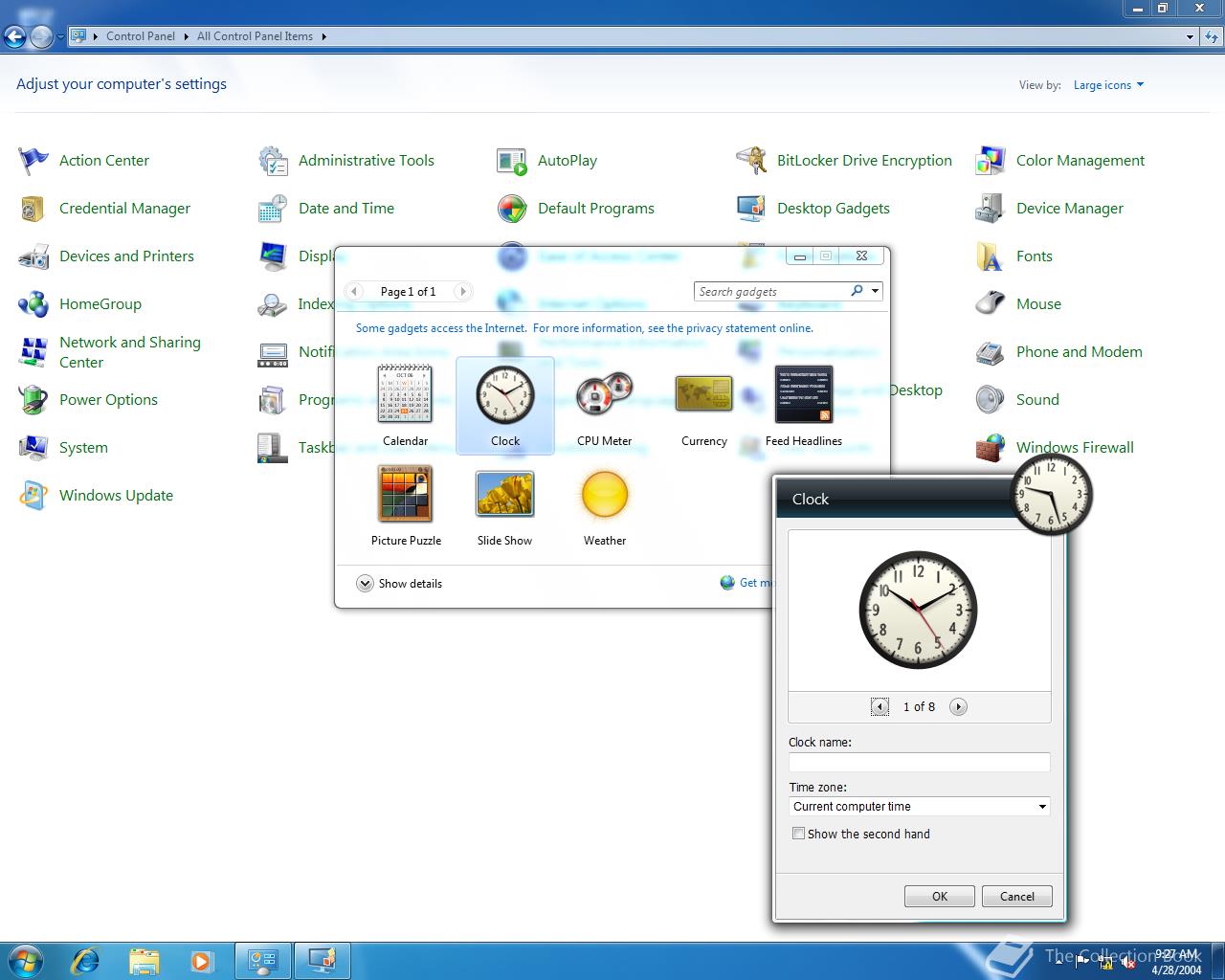Open the Windows Start orb
1225x980 pixels.
[25, 960]
